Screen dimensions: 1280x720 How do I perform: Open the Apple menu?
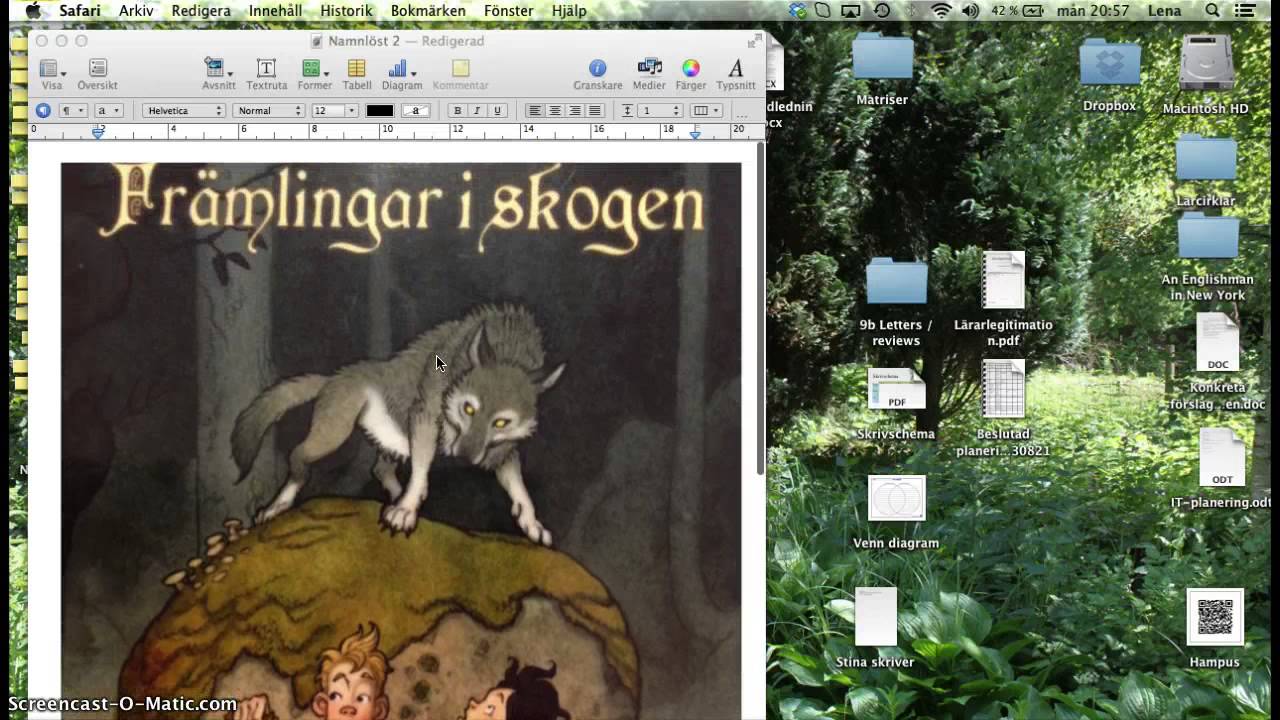click(x=32, y=11)
